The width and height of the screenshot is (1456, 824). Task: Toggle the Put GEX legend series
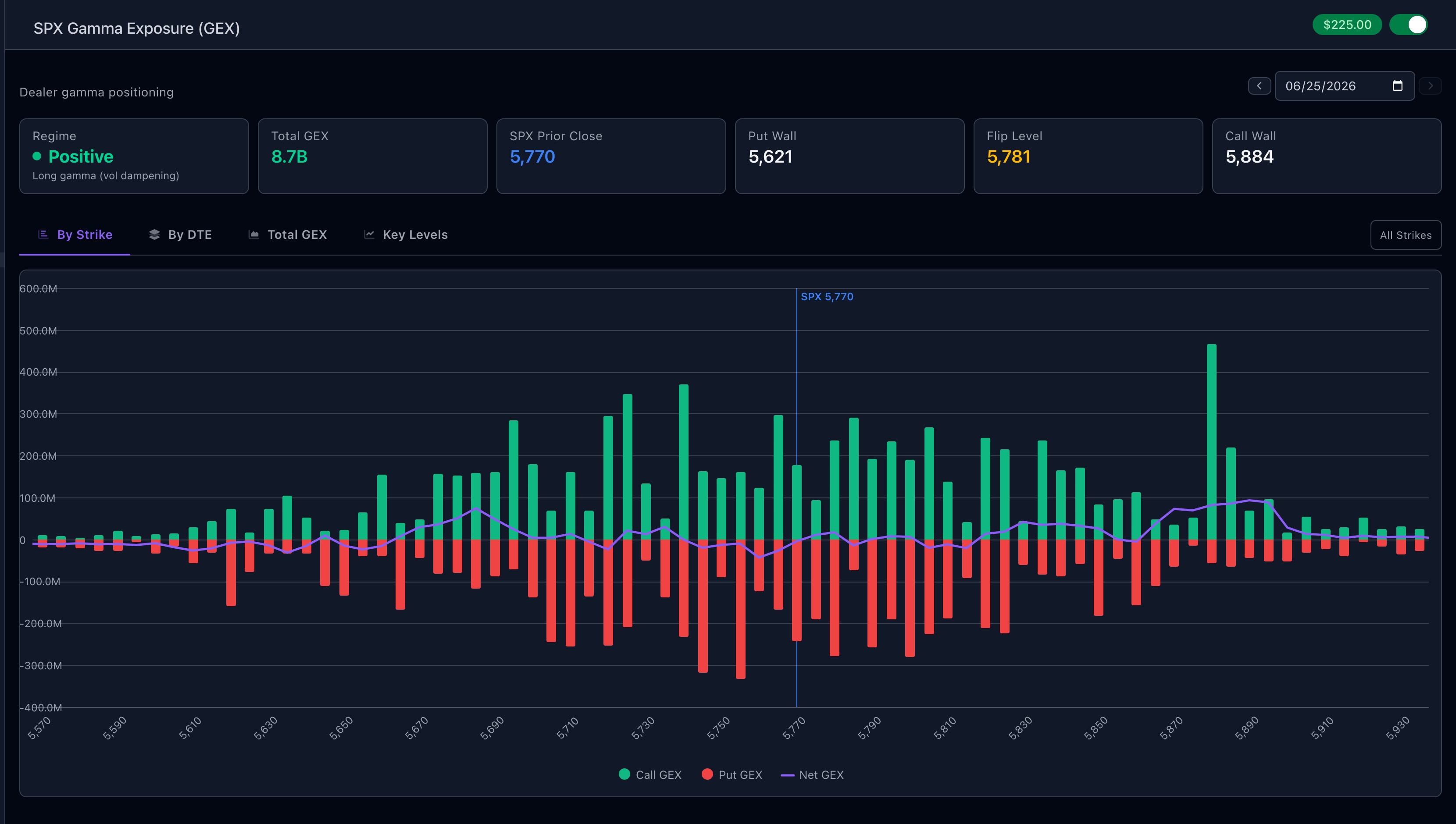(732, 775)
